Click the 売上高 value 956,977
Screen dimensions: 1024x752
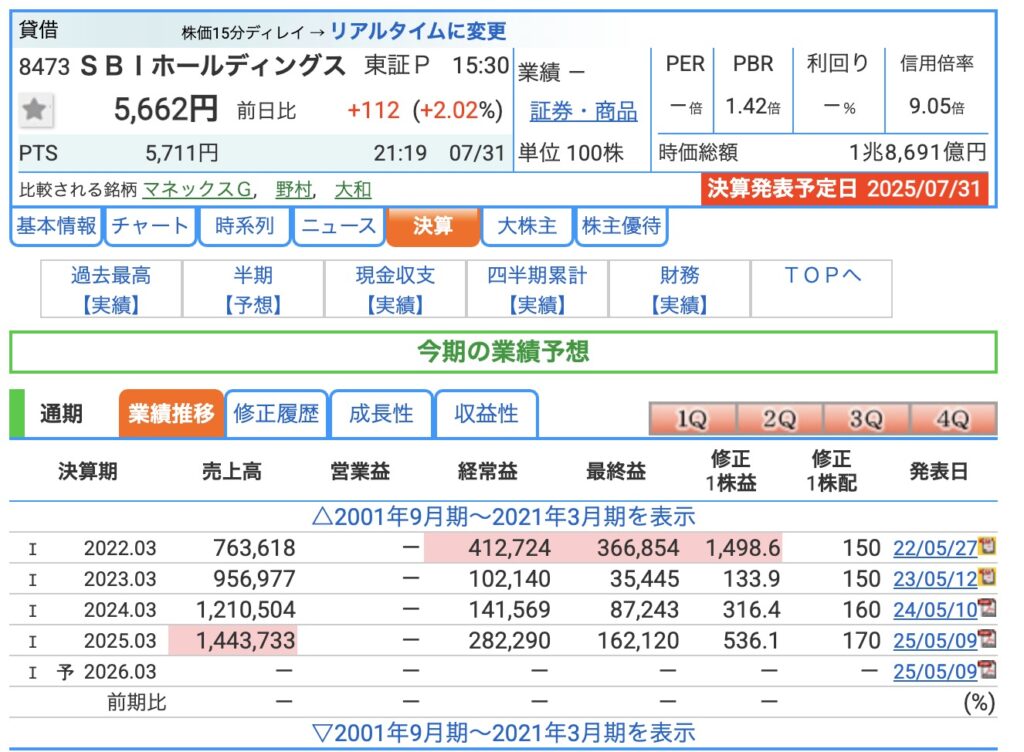pos(255,578)
